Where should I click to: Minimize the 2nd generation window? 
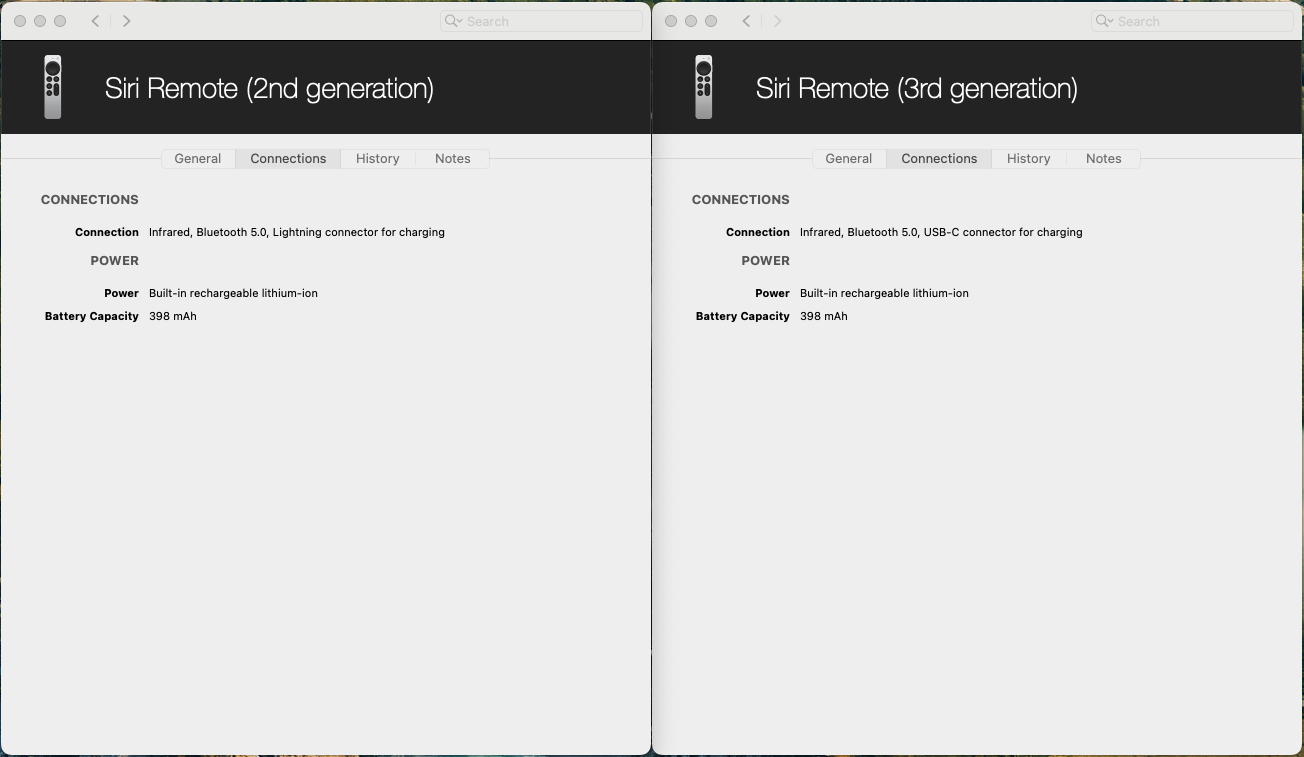click(40, 21)
